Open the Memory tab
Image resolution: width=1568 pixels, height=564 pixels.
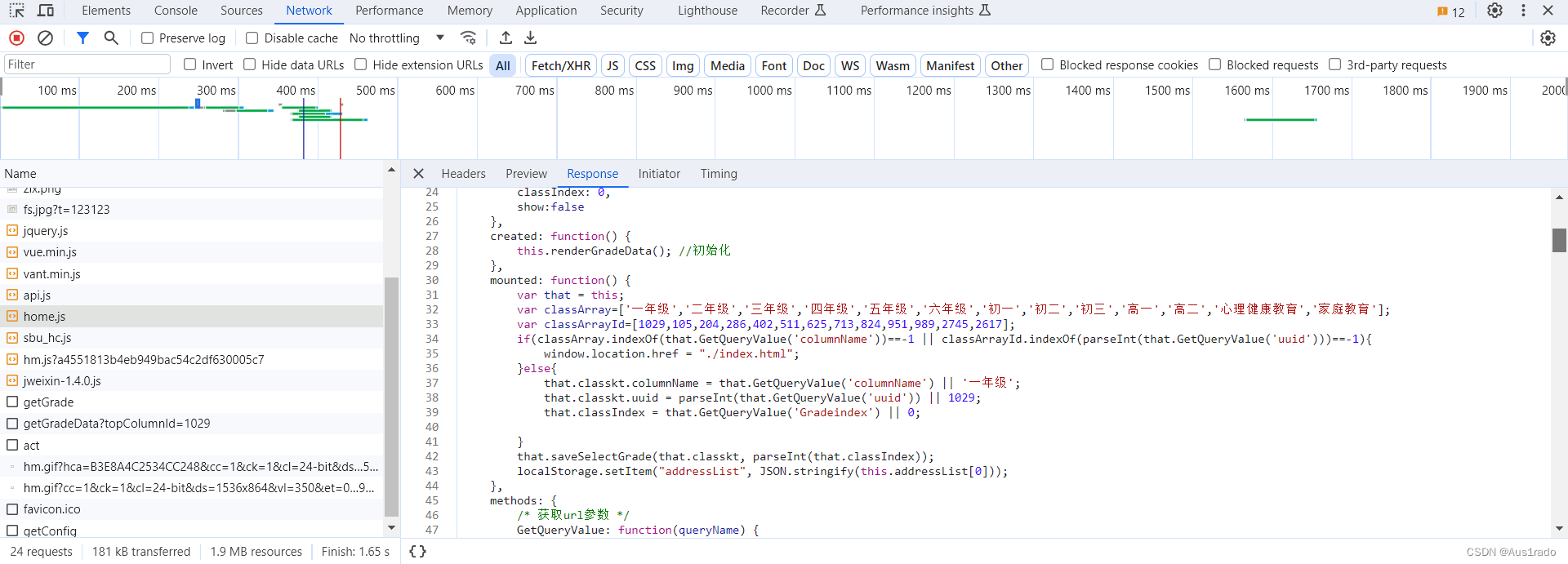tap(470, 11)
